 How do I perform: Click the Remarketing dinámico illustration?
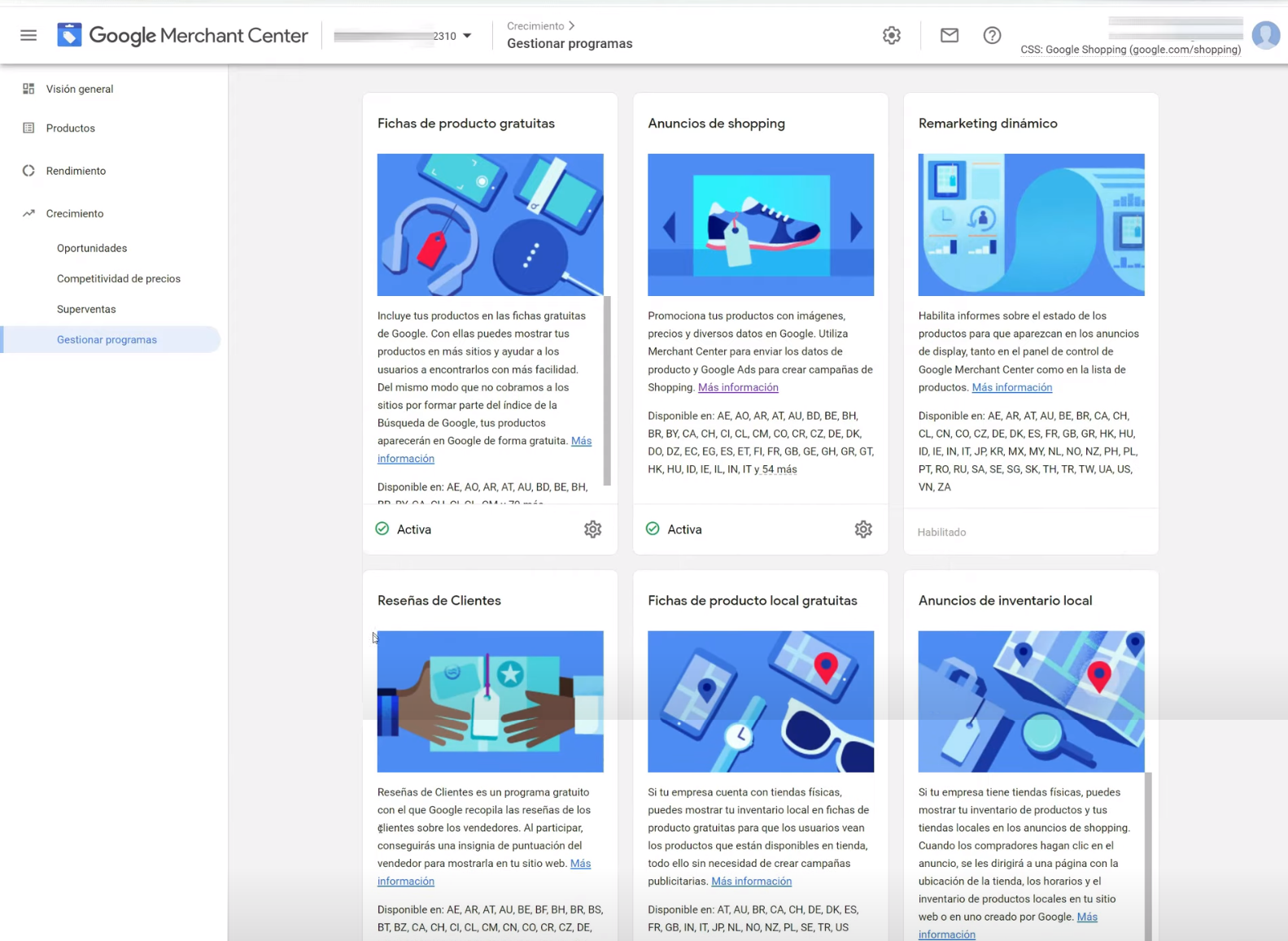[1031, 224]
